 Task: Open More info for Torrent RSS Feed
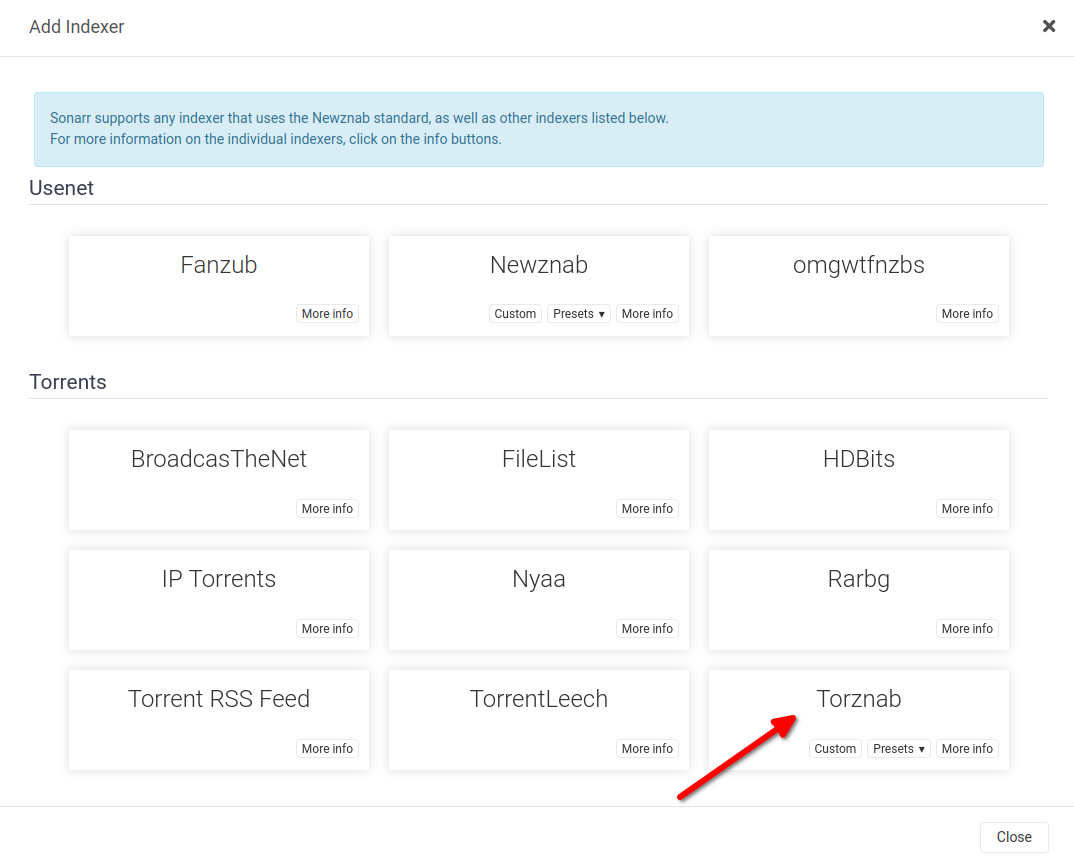point(327,749)
